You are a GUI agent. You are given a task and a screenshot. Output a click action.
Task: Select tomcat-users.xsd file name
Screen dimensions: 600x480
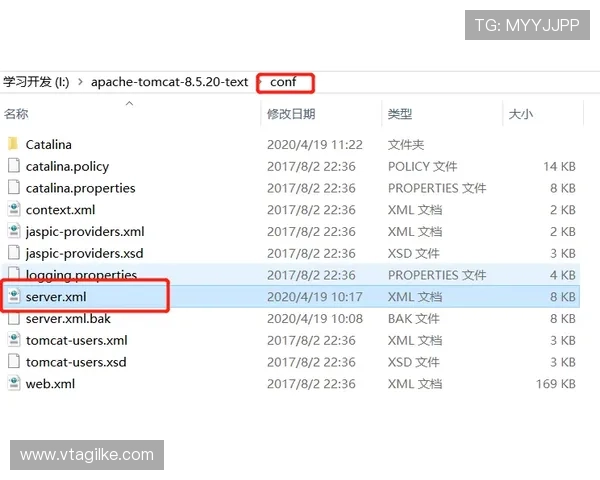(76, 362)
